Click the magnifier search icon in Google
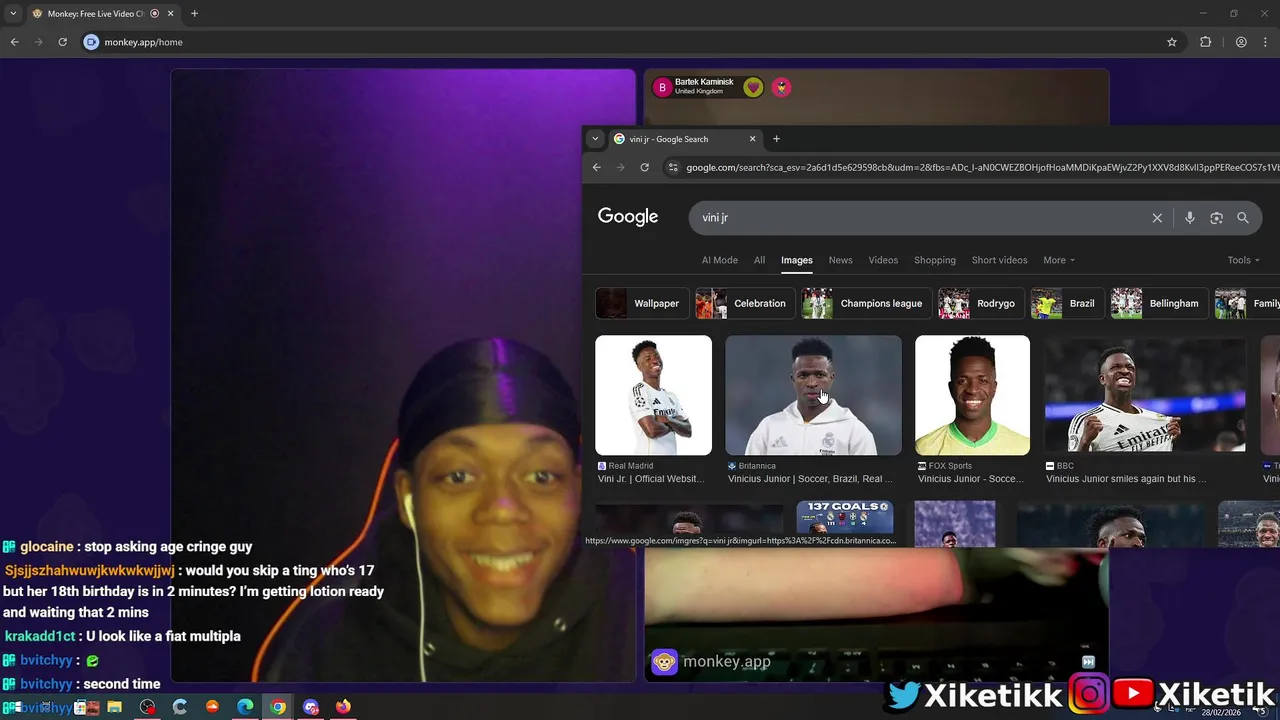This screenshot has height=720, width=1280. pyautogui.click(x=1243, y=218)
